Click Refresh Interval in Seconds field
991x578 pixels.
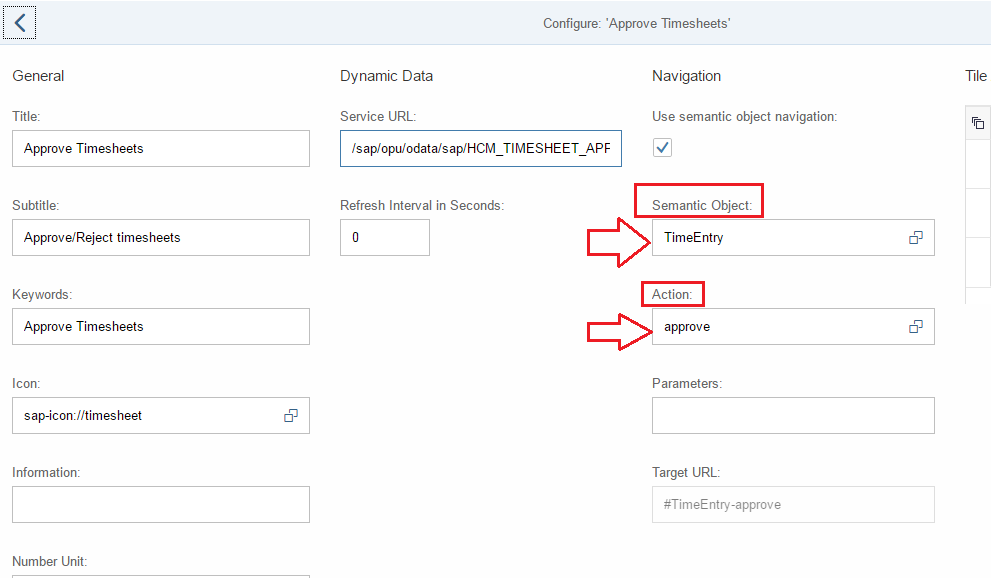point(385,238)
